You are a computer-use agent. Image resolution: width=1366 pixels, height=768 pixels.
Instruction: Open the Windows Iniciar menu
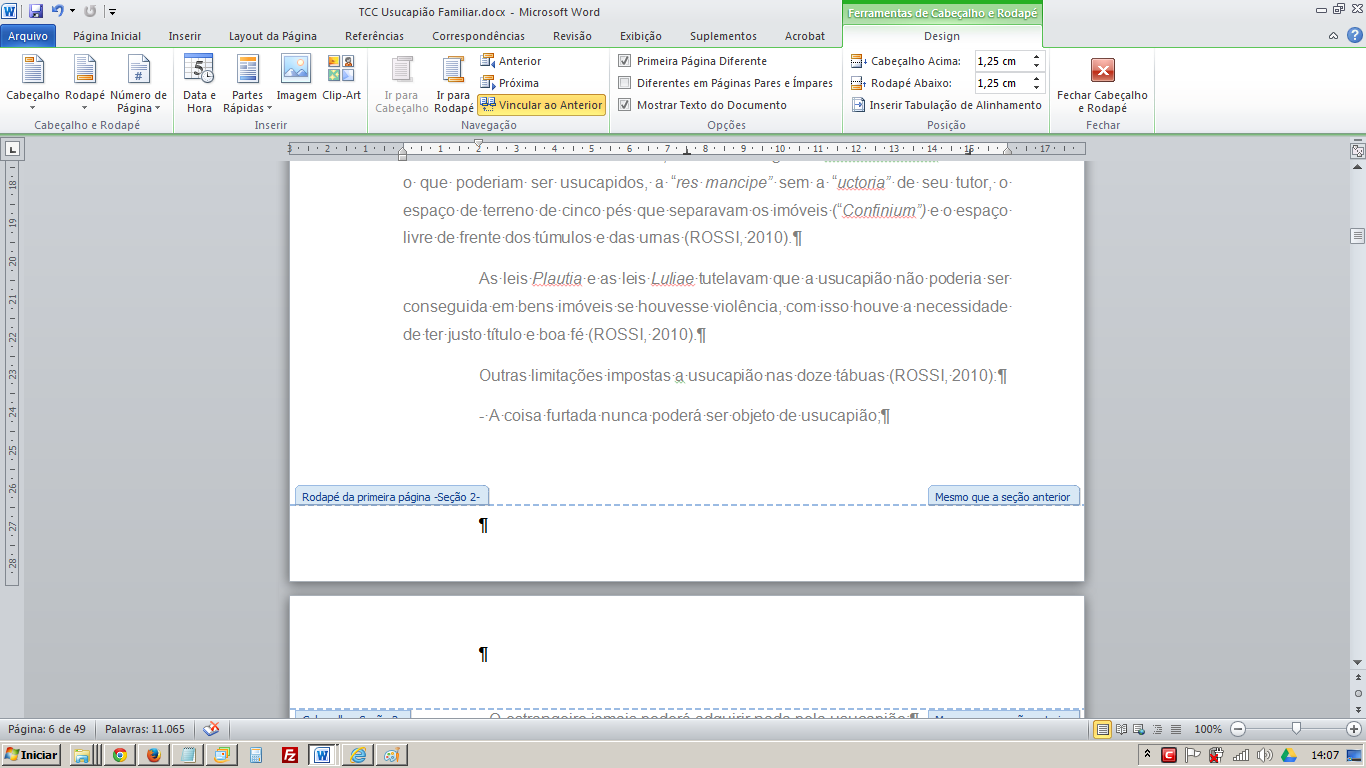coord(31,755)
